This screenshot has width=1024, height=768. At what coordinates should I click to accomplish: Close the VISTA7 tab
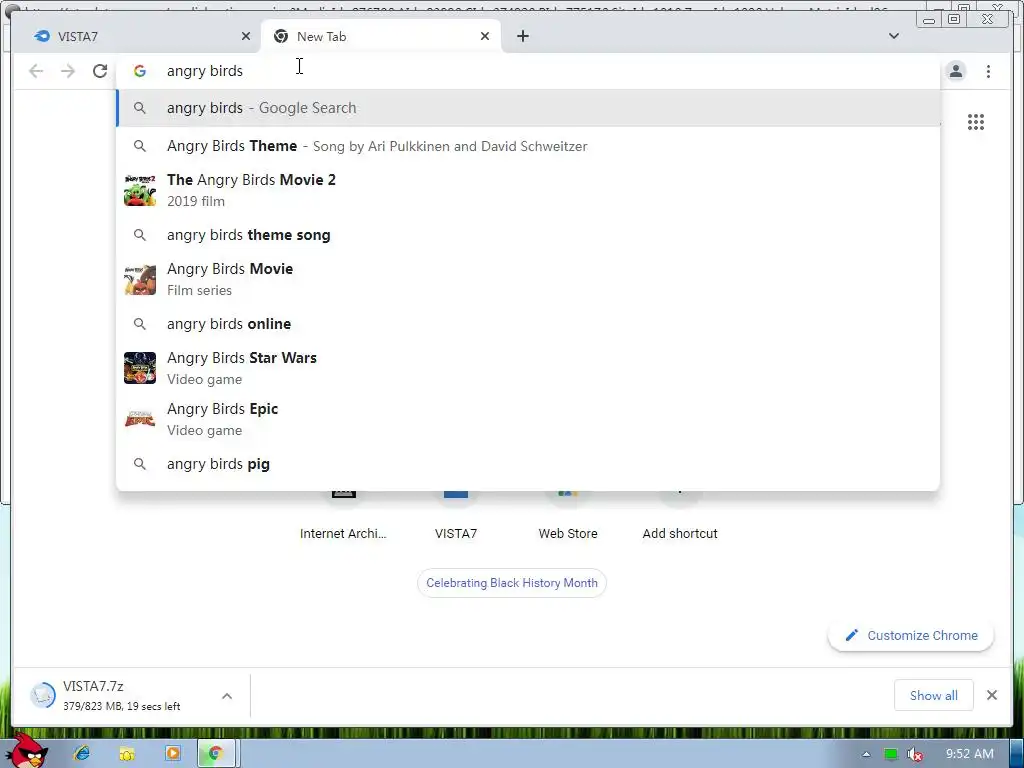[x=246, y=37]
